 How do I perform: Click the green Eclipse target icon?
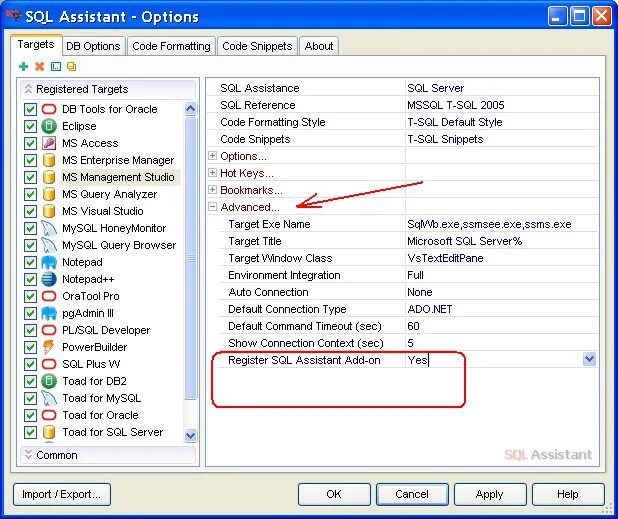[x=49, y=126]
